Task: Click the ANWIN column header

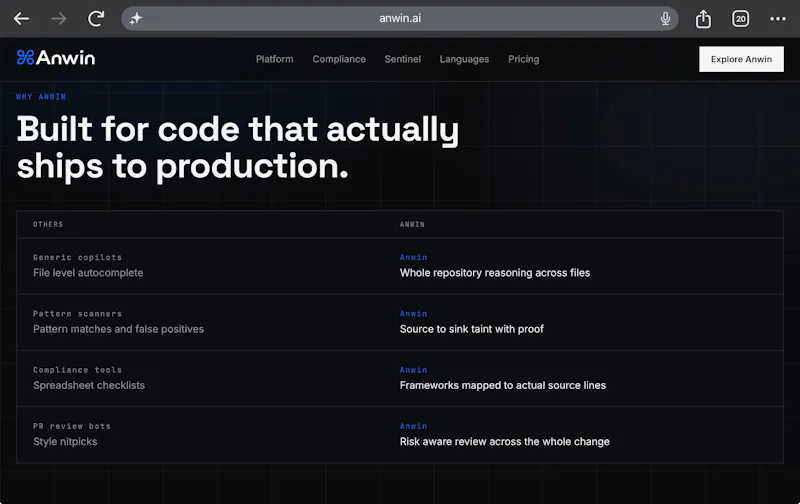Action: click(412, 224)
